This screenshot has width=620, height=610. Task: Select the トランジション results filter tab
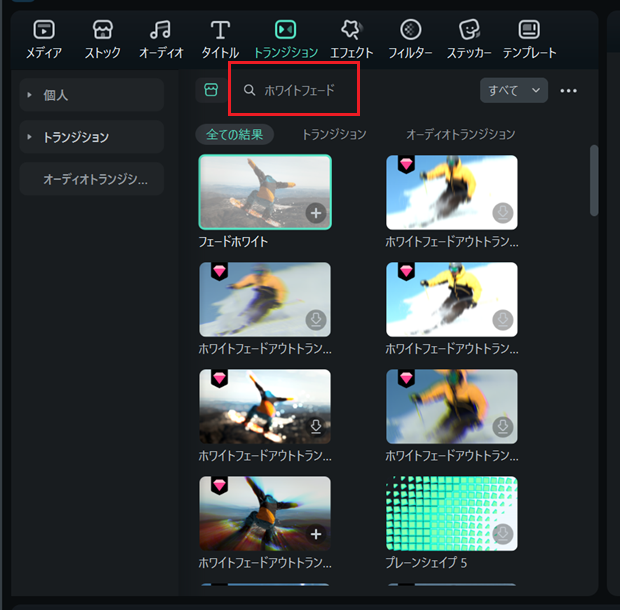pos(334,134)
